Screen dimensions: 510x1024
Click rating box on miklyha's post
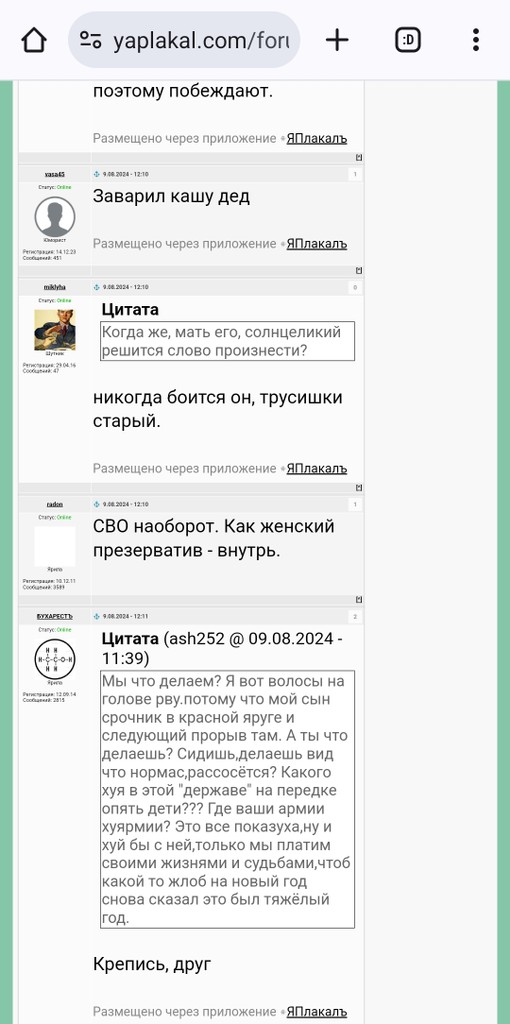355,287
